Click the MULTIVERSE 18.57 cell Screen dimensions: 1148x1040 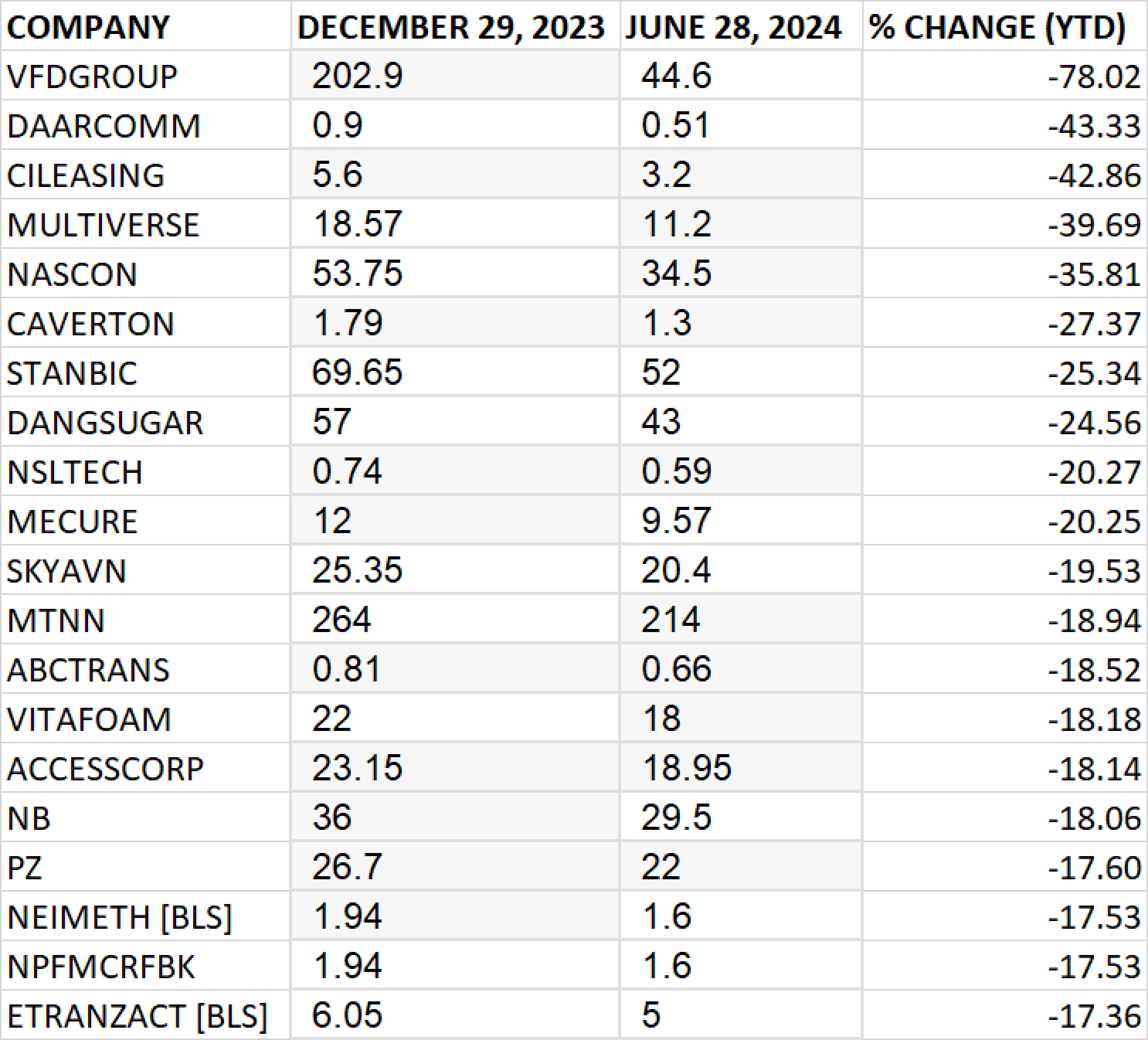pos(455,224)
